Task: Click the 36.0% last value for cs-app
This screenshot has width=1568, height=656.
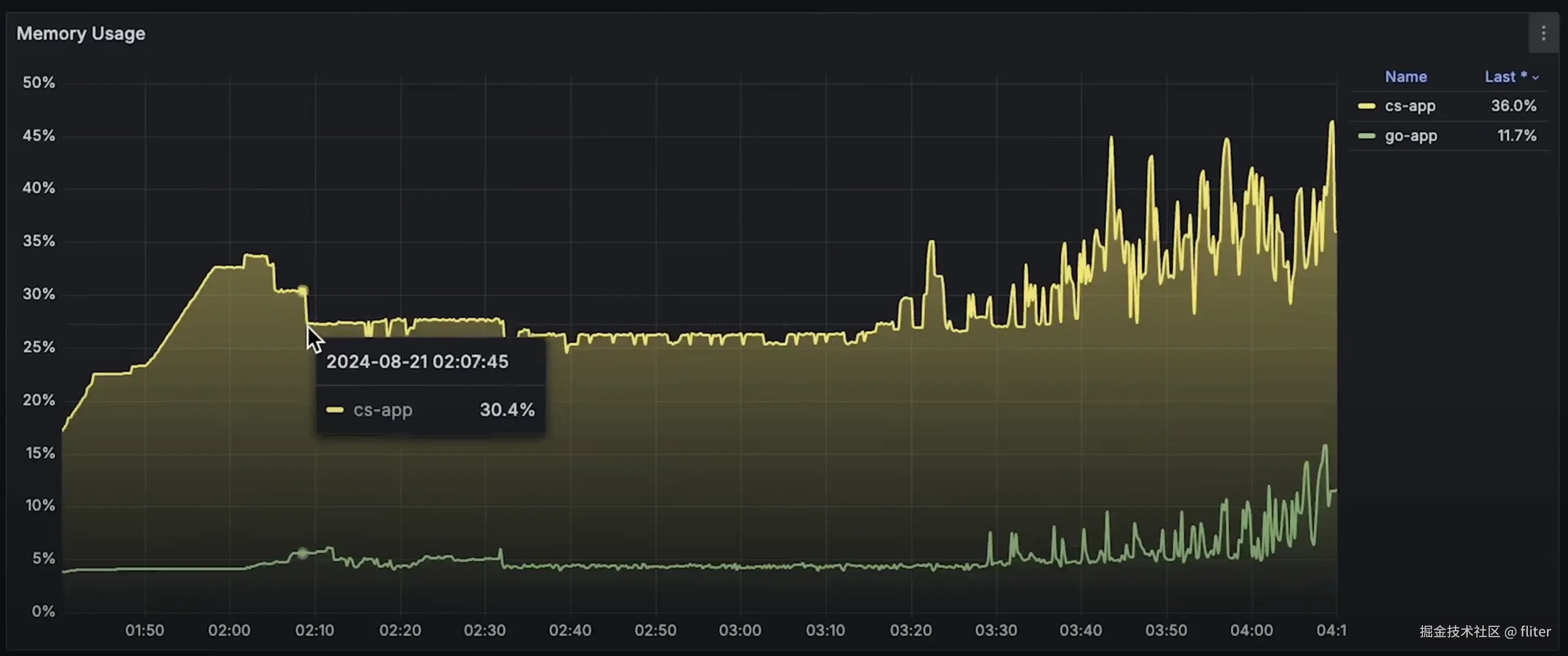Action: [1513, 106]
